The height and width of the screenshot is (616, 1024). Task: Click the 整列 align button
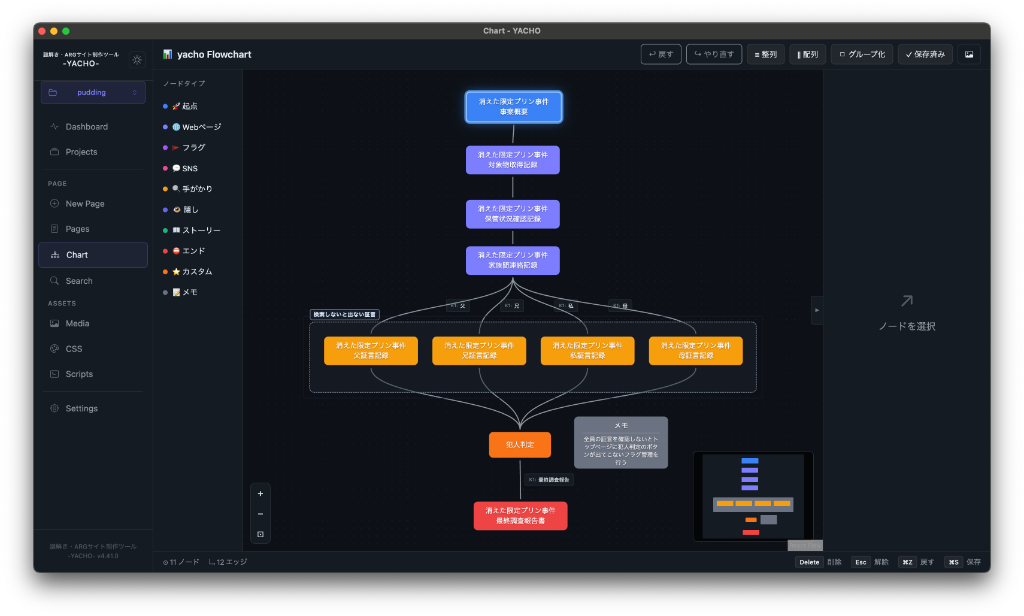coord(765,54)
